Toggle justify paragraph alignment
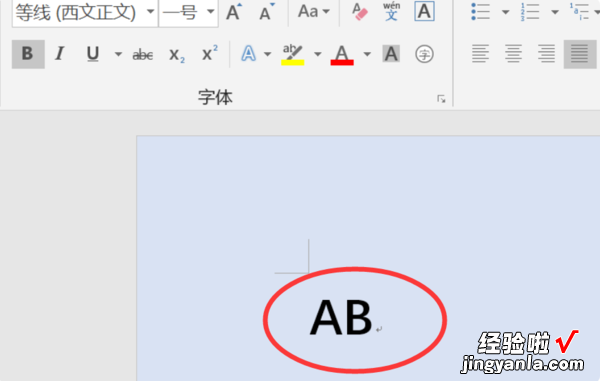Screen dimensions: 600x381 coord(580,54)
